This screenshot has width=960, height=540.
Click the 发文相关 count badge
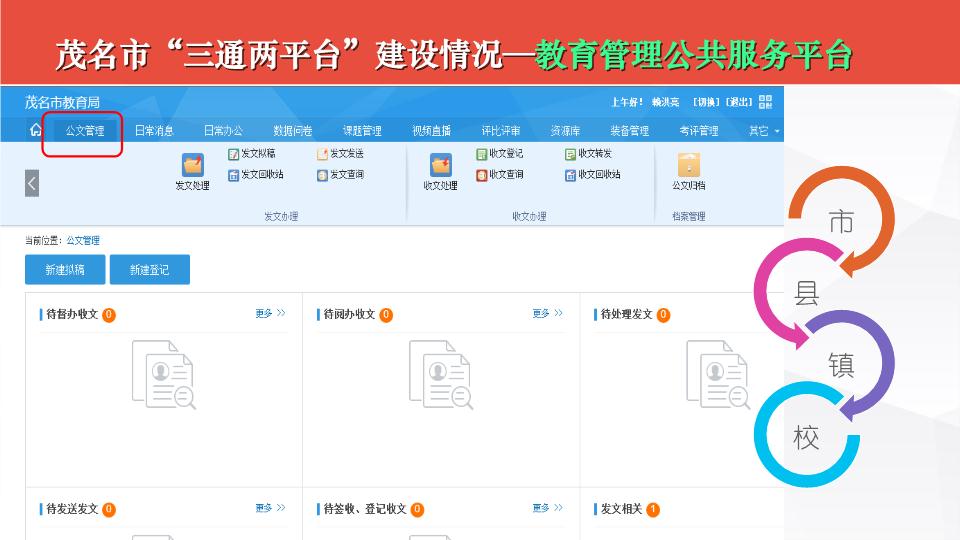(653, 509)
